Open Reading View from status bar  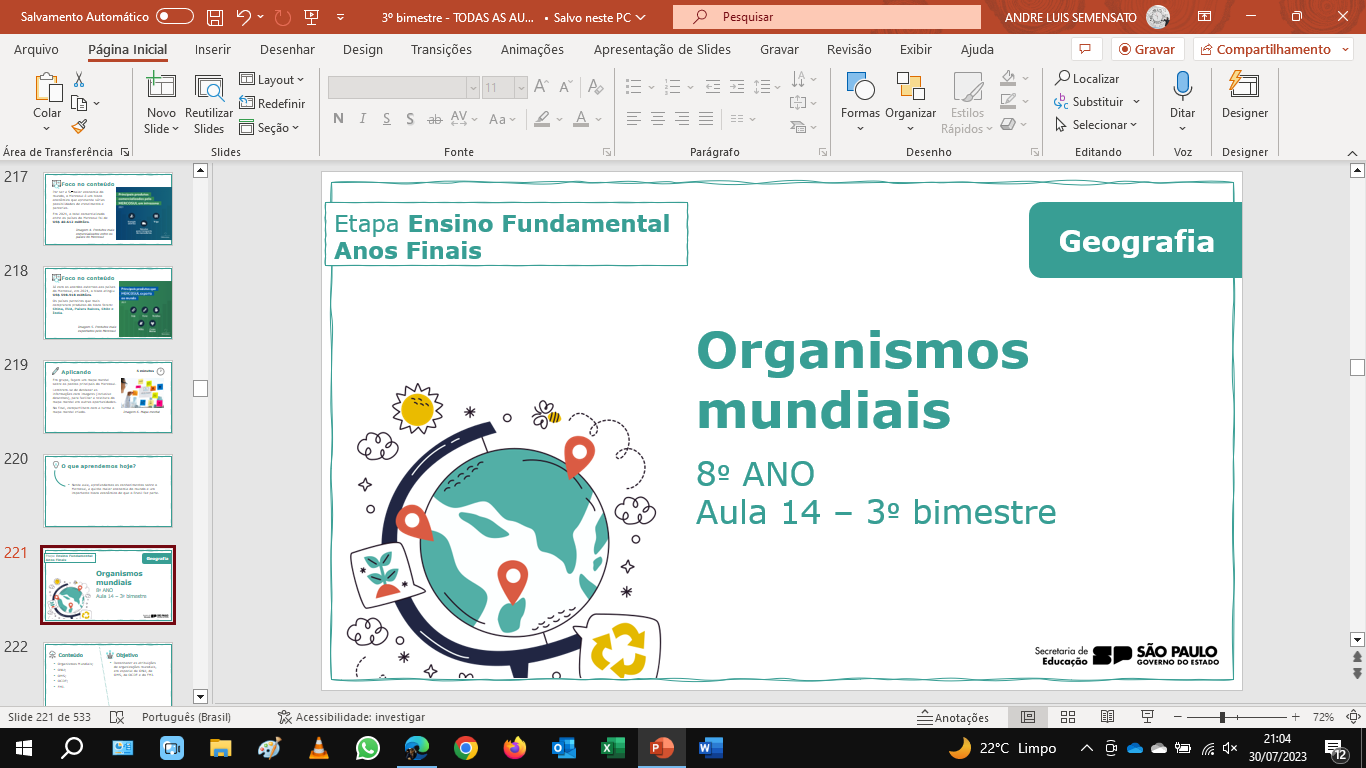[1107, 717]
